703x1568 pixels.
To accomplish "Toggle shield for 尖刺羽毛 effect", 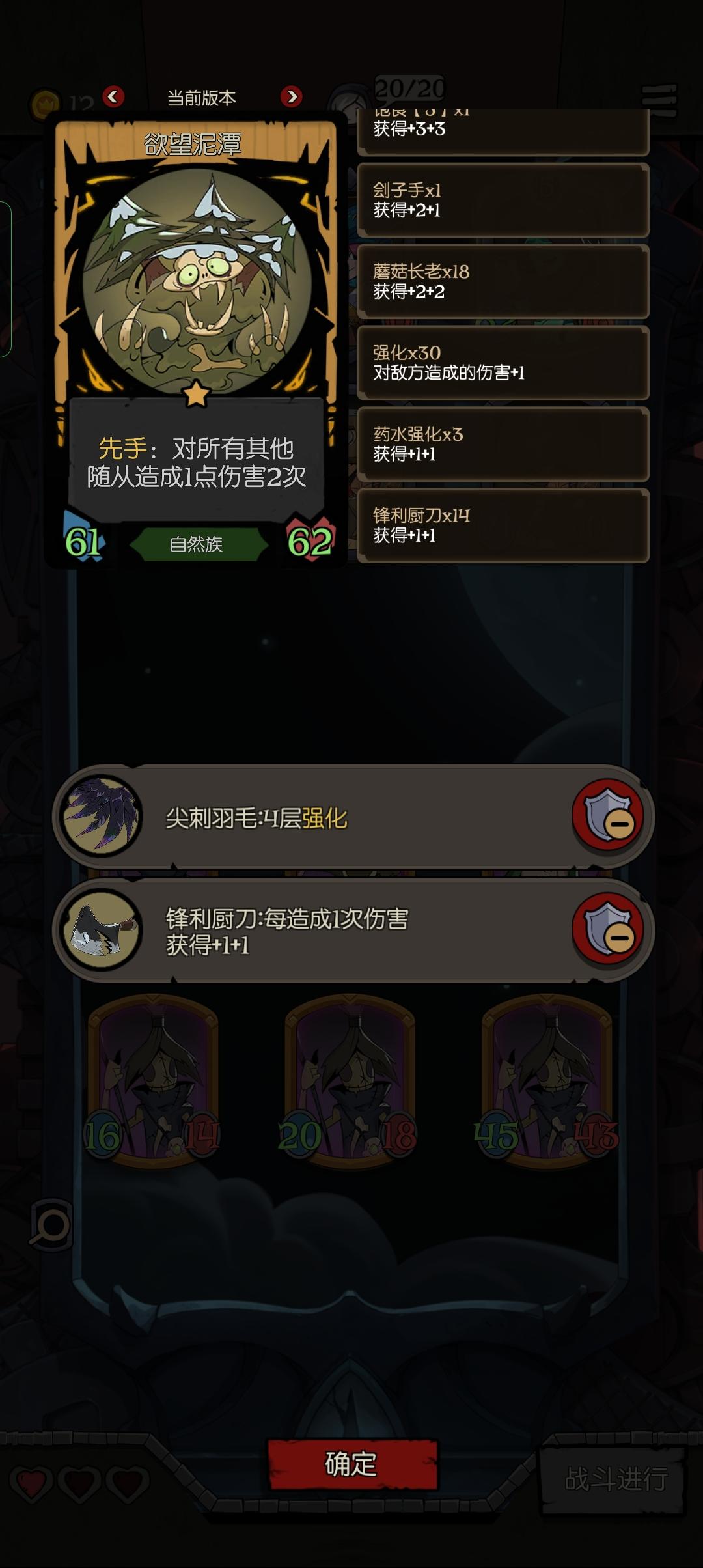I will [x=607, y=815].
